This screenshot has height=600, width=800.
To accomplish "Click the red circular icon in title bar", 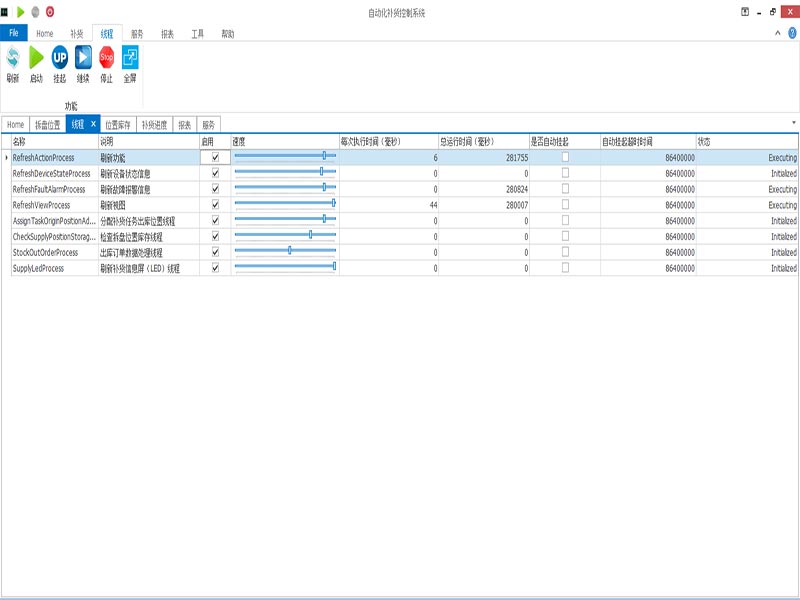I will click(x=50, y=12).
